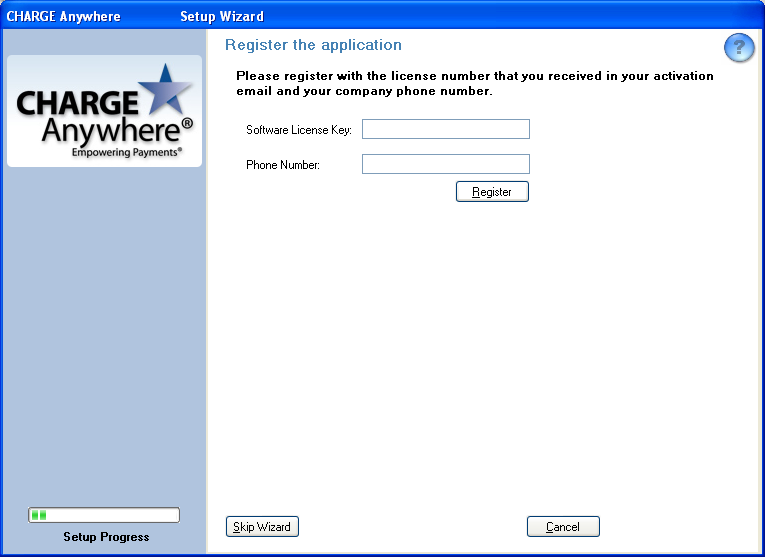Focus the Software License Key field
765x557 pixels.
[445, 129]
